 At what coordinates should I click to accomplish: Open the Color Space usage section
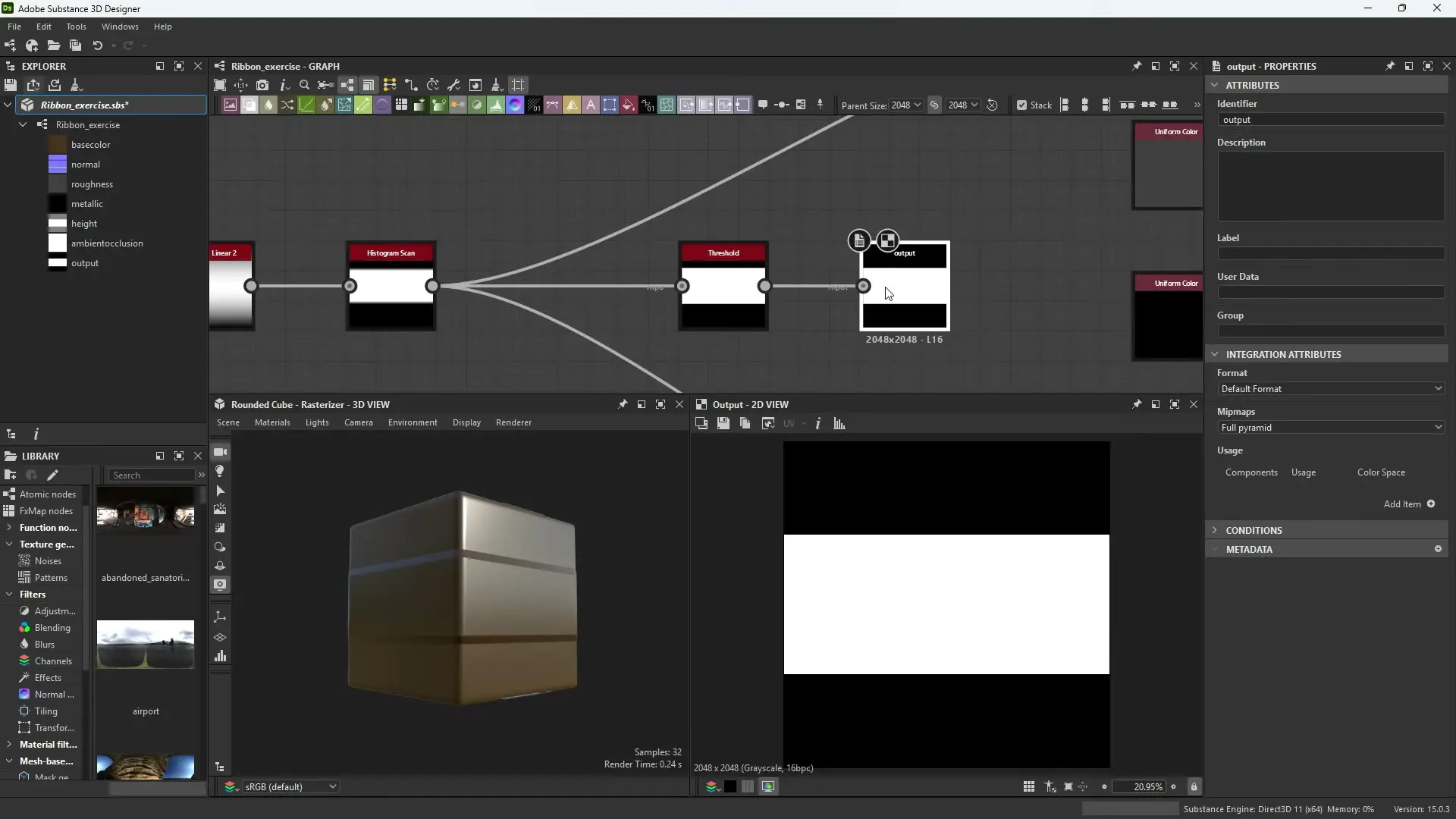coord(1381,472)
